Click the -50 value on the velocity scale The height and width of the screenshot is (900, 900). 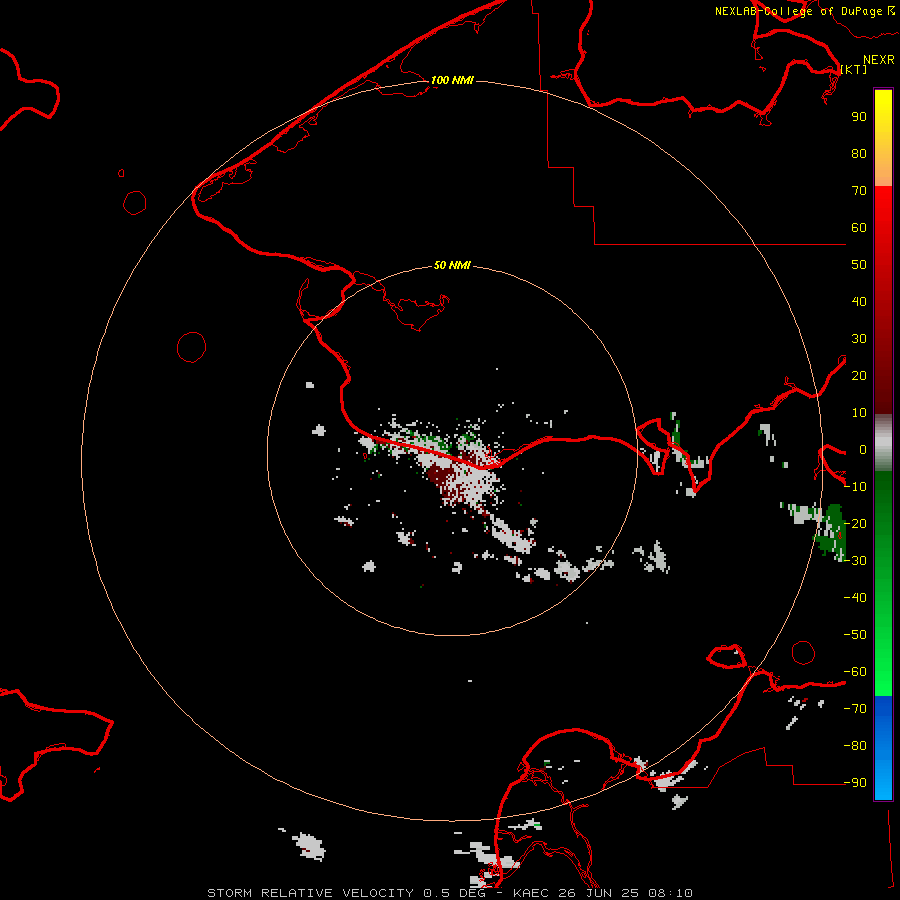(x=855, y=635)
